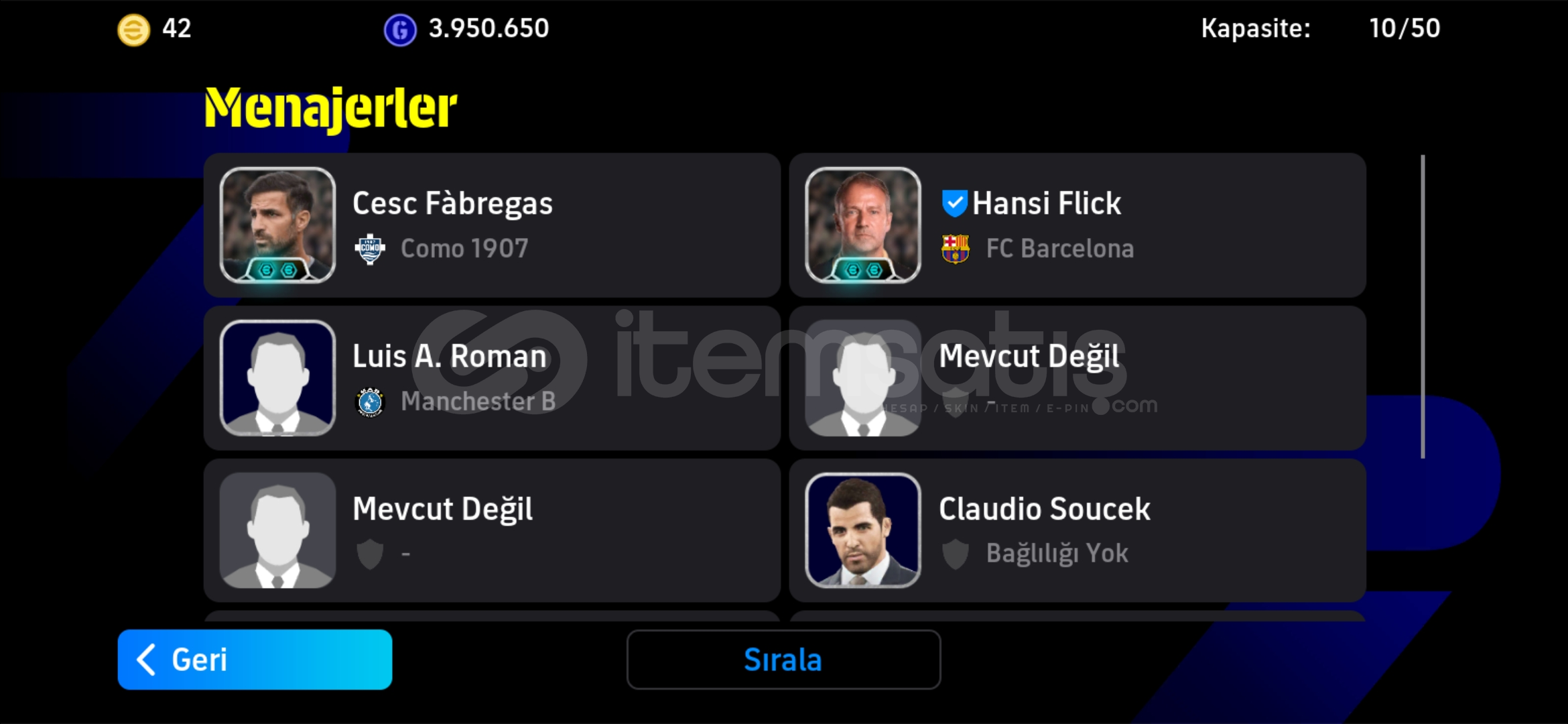Tap the Kapasite 10/50 counter
This screenshot has width=1568, height=724.
pyautogui.click(x=1404, y=28)
